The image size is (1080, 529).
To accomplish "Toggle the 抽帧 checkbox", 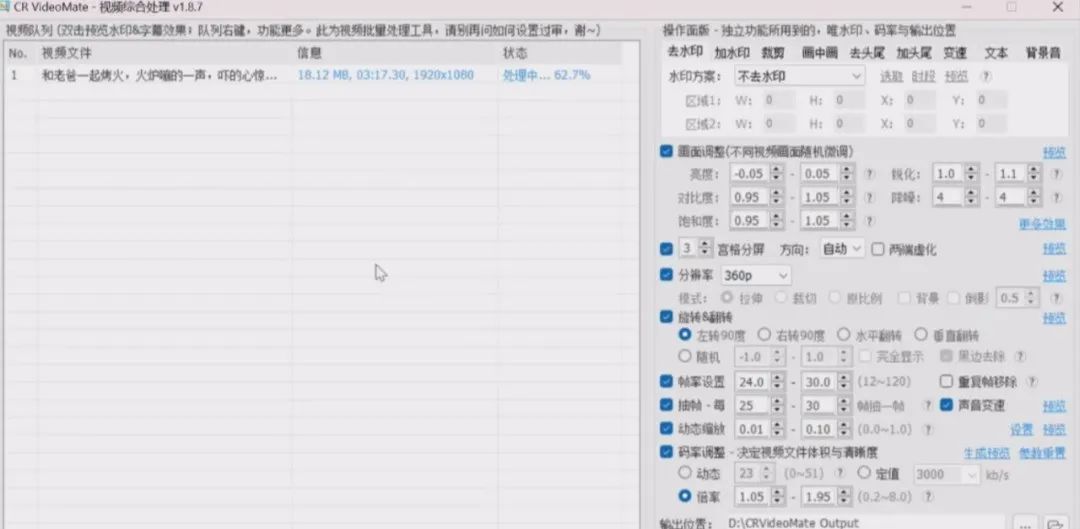I will pos(666,405).
